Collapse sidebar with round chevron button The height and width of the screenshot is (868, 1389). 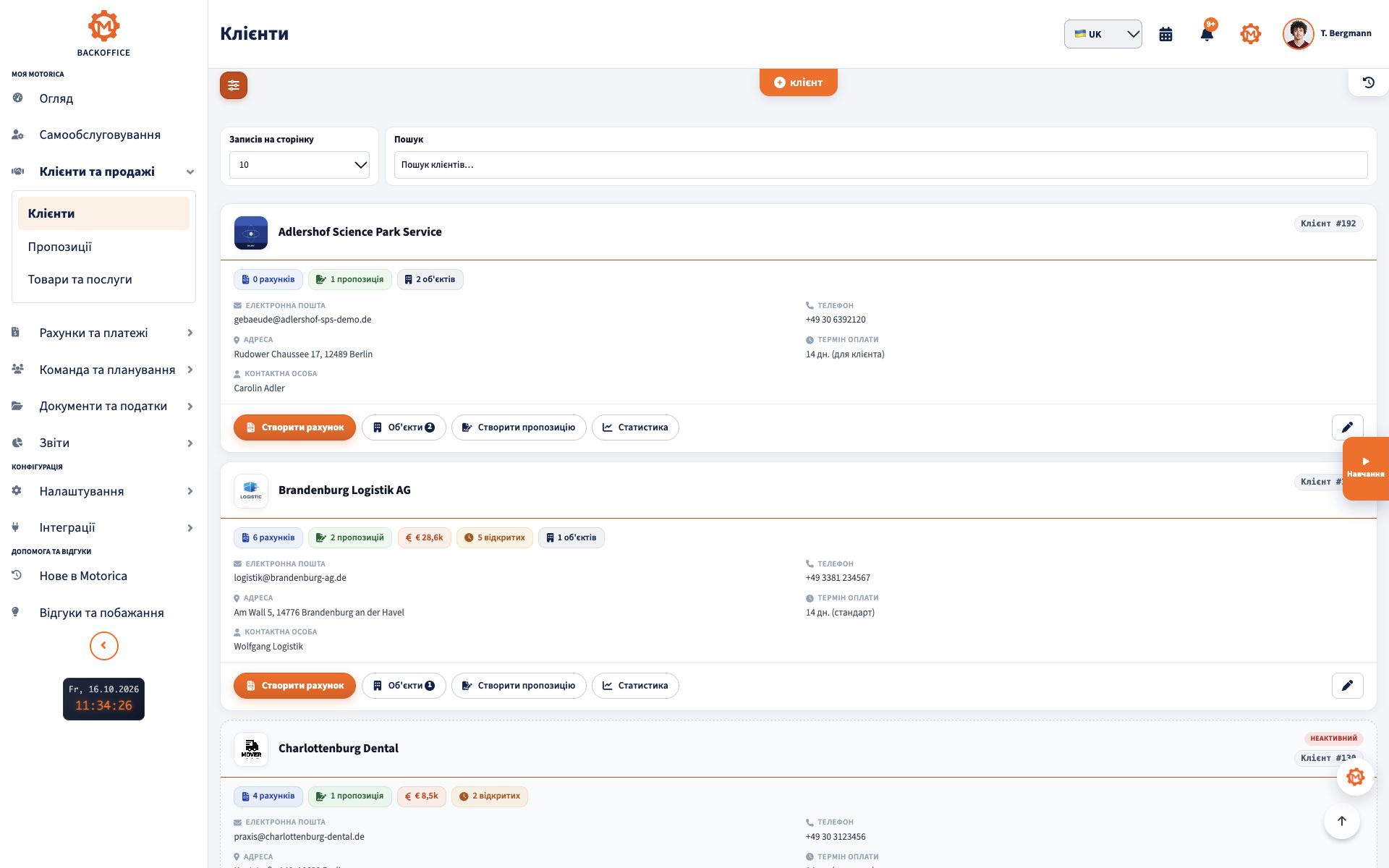103,646
